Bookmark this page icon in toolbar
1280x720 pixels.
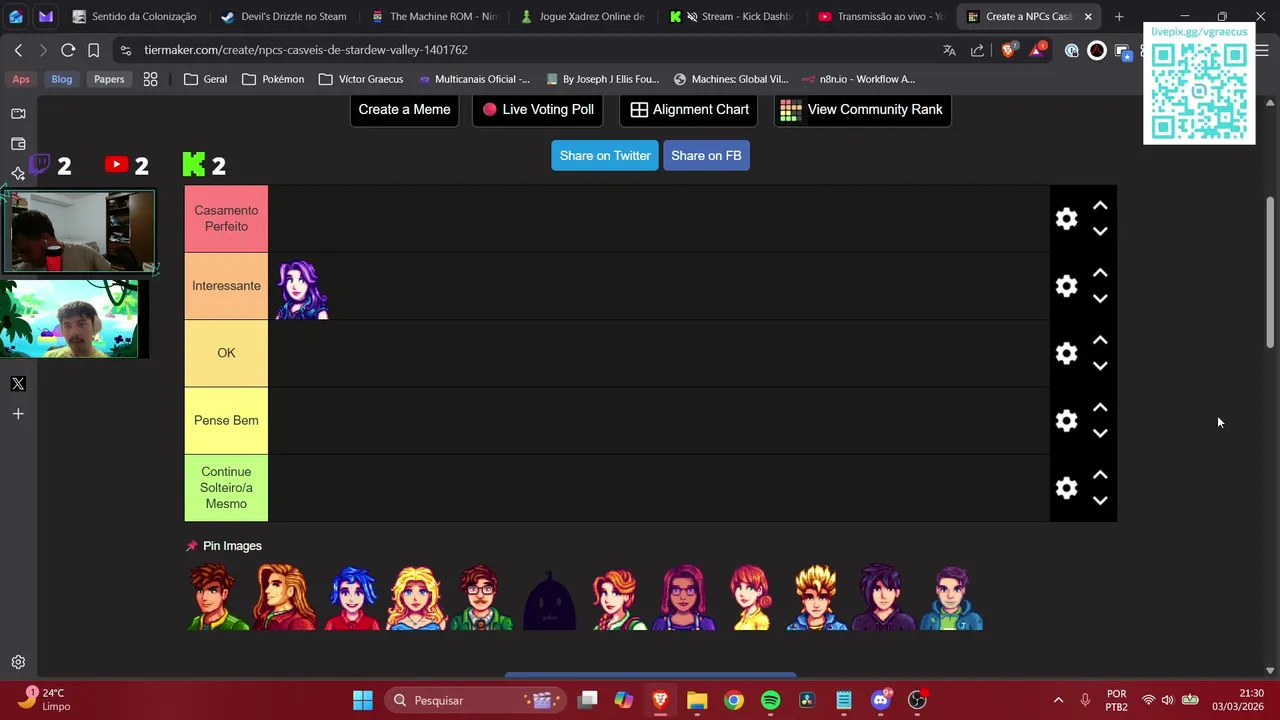93,50
